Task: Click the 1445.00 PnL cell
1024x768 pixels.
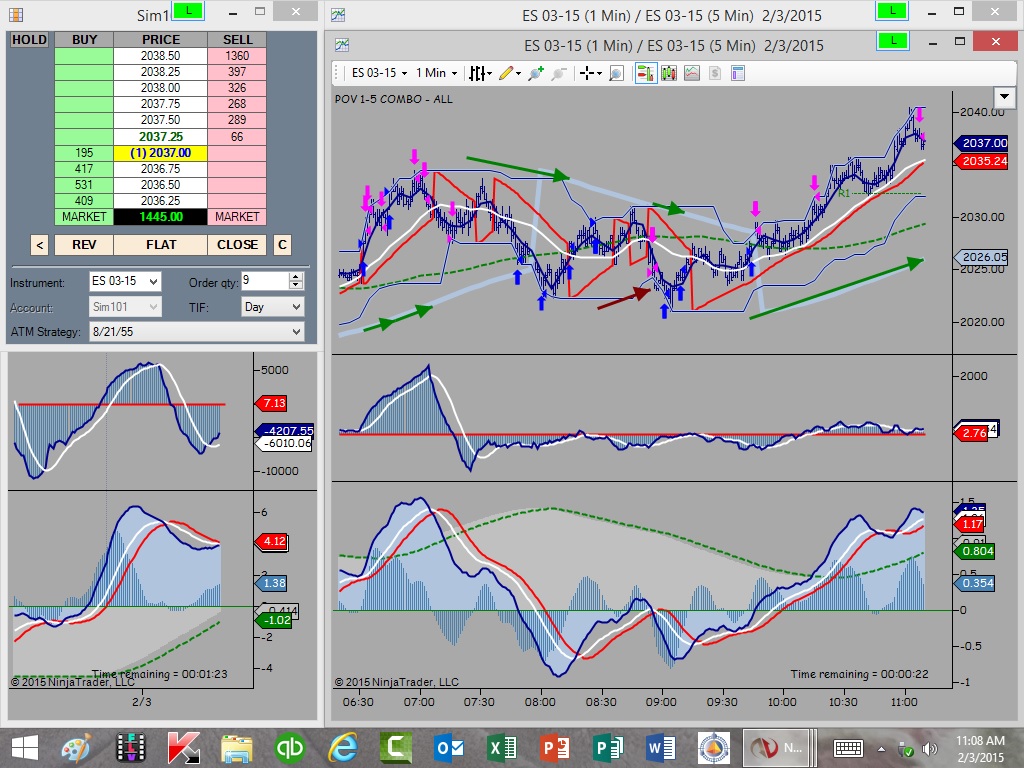Action: (161, 217)
